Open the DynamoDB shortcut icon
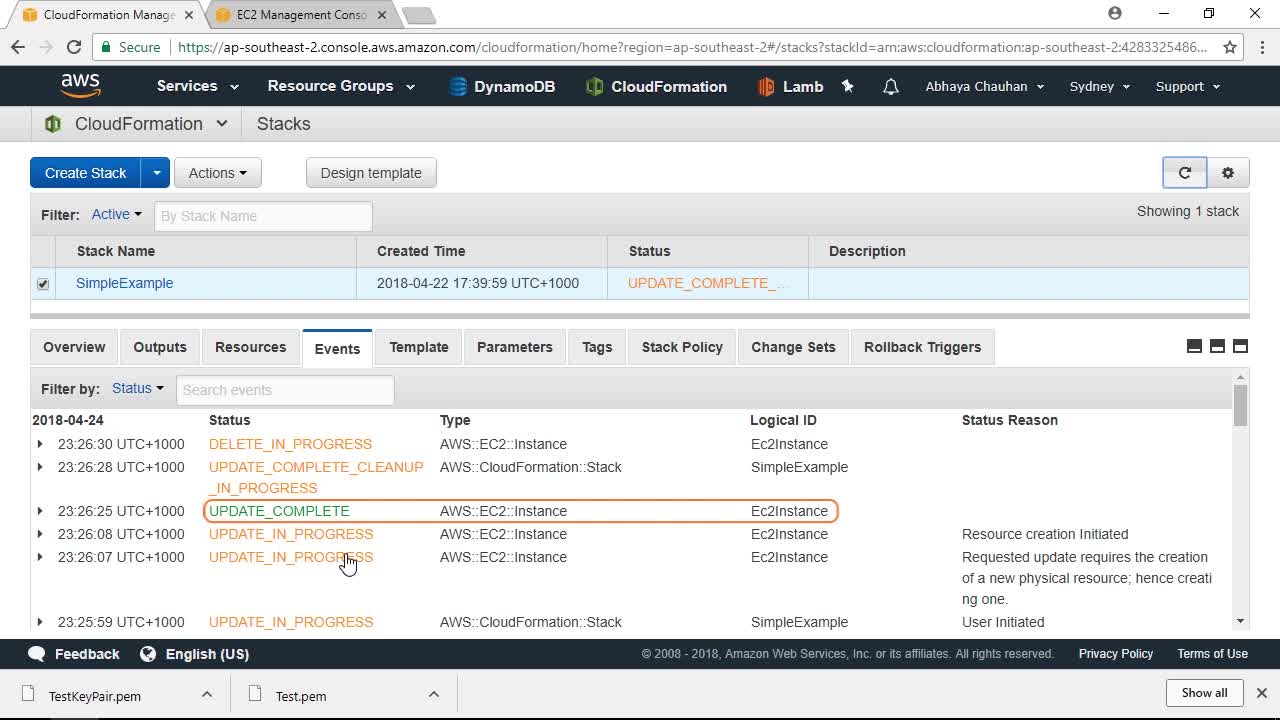1280x720 pixels. click(458, 87)
